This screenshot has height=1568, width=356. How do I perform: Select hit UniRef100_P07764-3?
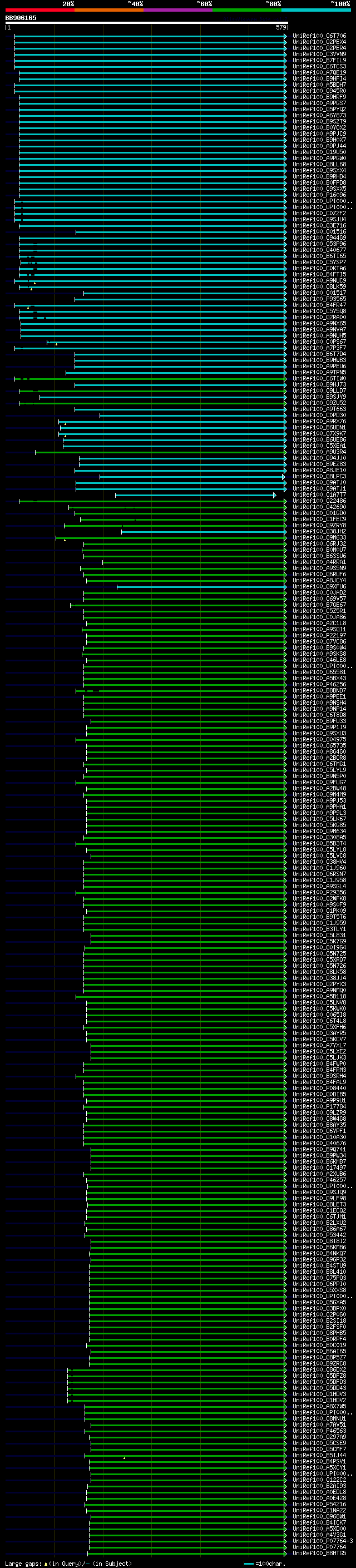point(323,1541)
